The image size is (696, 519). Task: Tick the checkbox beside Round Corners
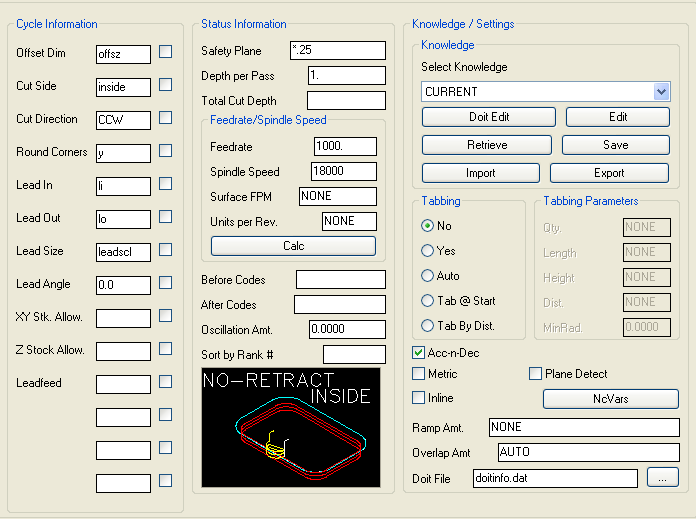[166, 151]
